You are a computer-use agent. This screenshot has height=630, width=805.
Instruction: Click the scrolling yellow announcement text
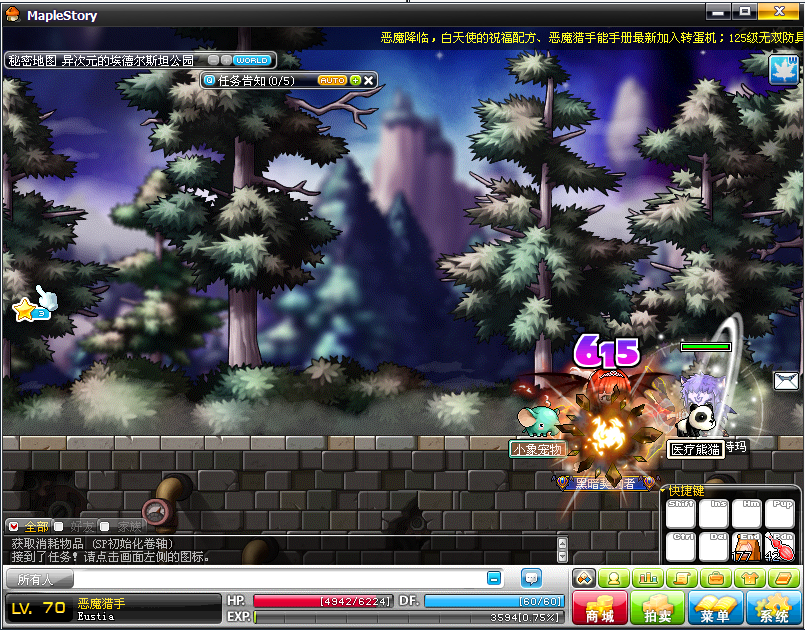pos(591,37)
